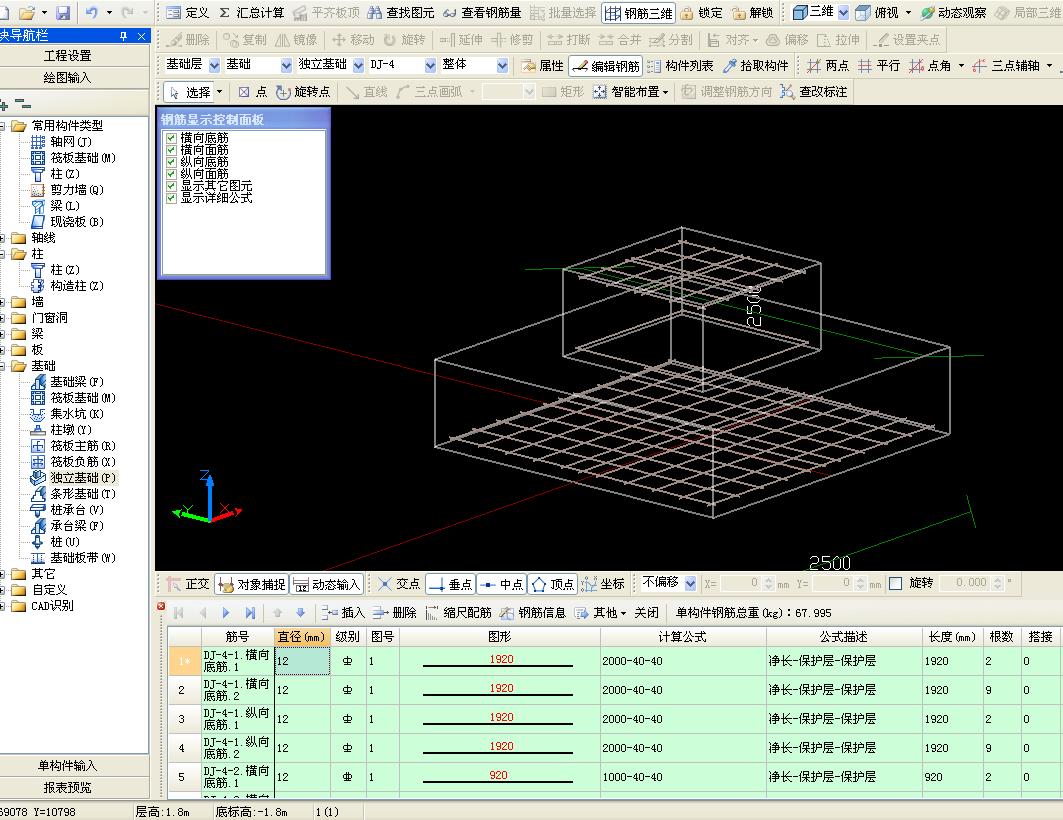Go to next rebar record arrow
Screen dimensions: 1063x820
(x=226, y=613)
